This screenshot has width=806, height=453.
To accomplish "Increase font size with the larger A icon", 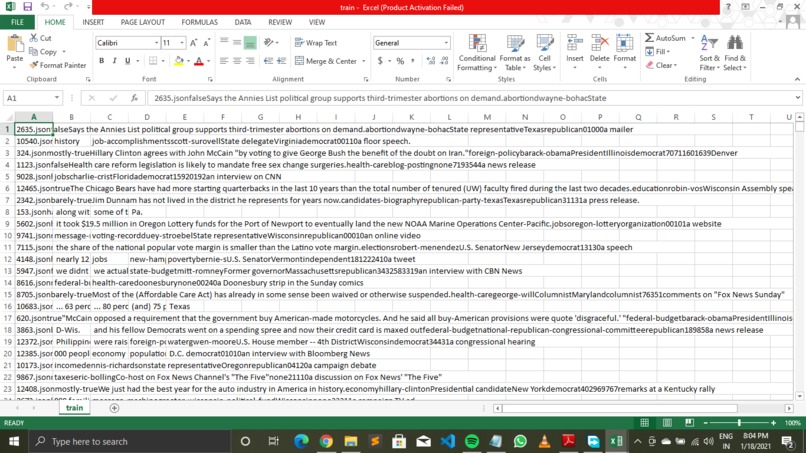I will (x=193, y=43).
